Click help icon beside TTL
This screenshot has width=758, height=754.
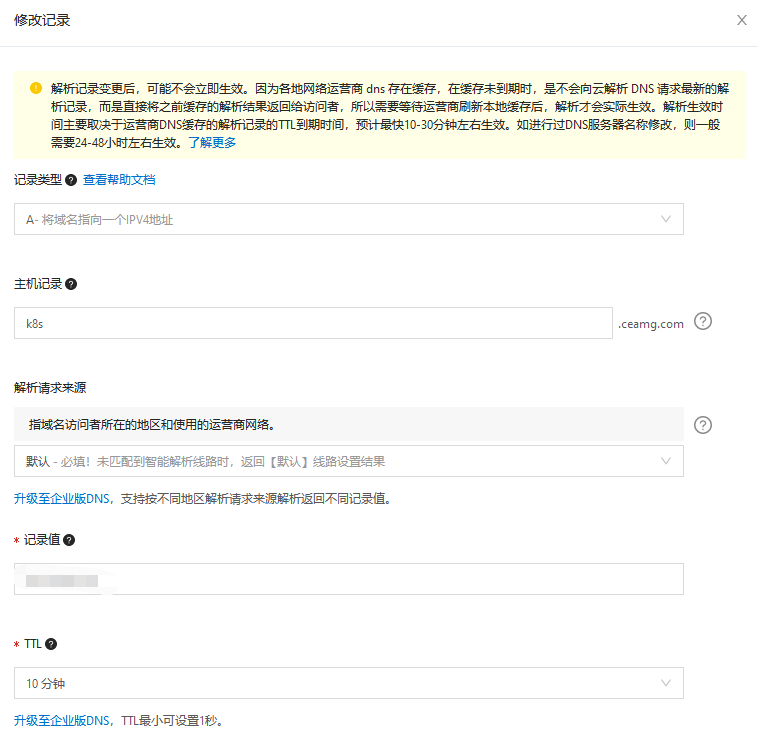coord(51,644)
